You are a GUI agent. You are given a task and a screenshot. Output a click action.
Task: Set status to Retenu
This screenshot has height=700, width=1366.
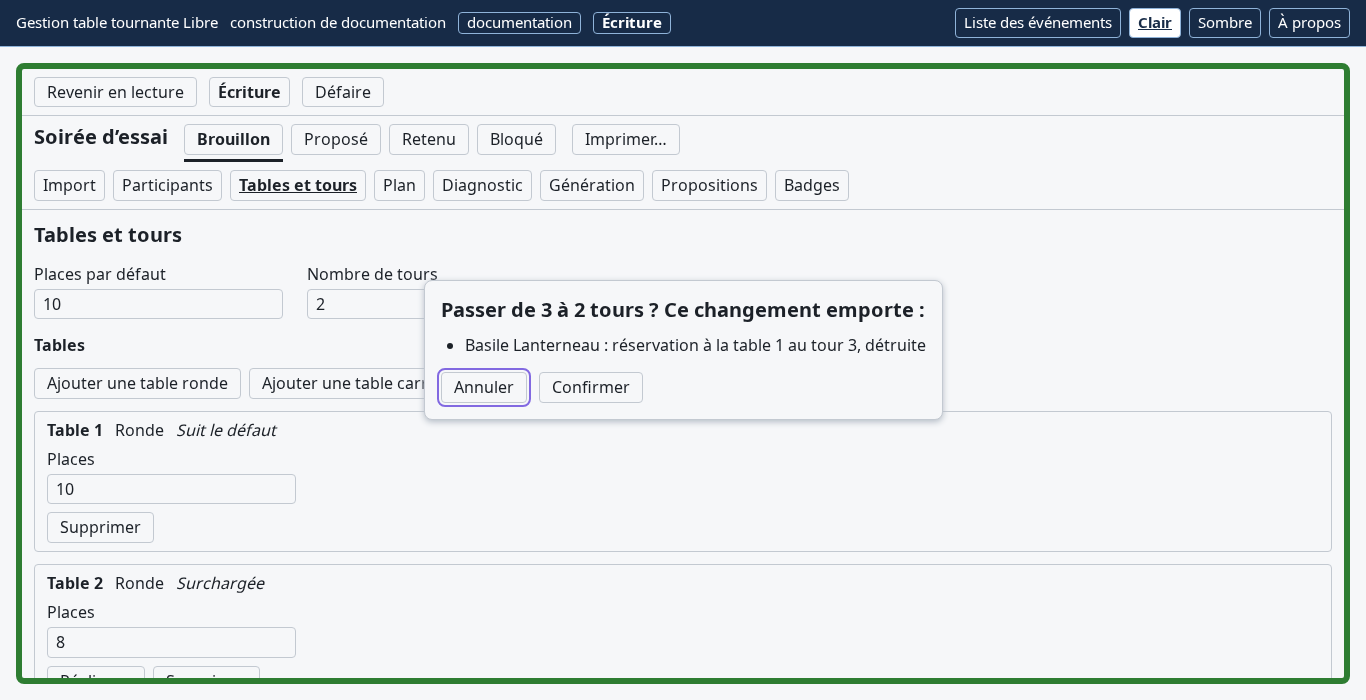point(429,139)
